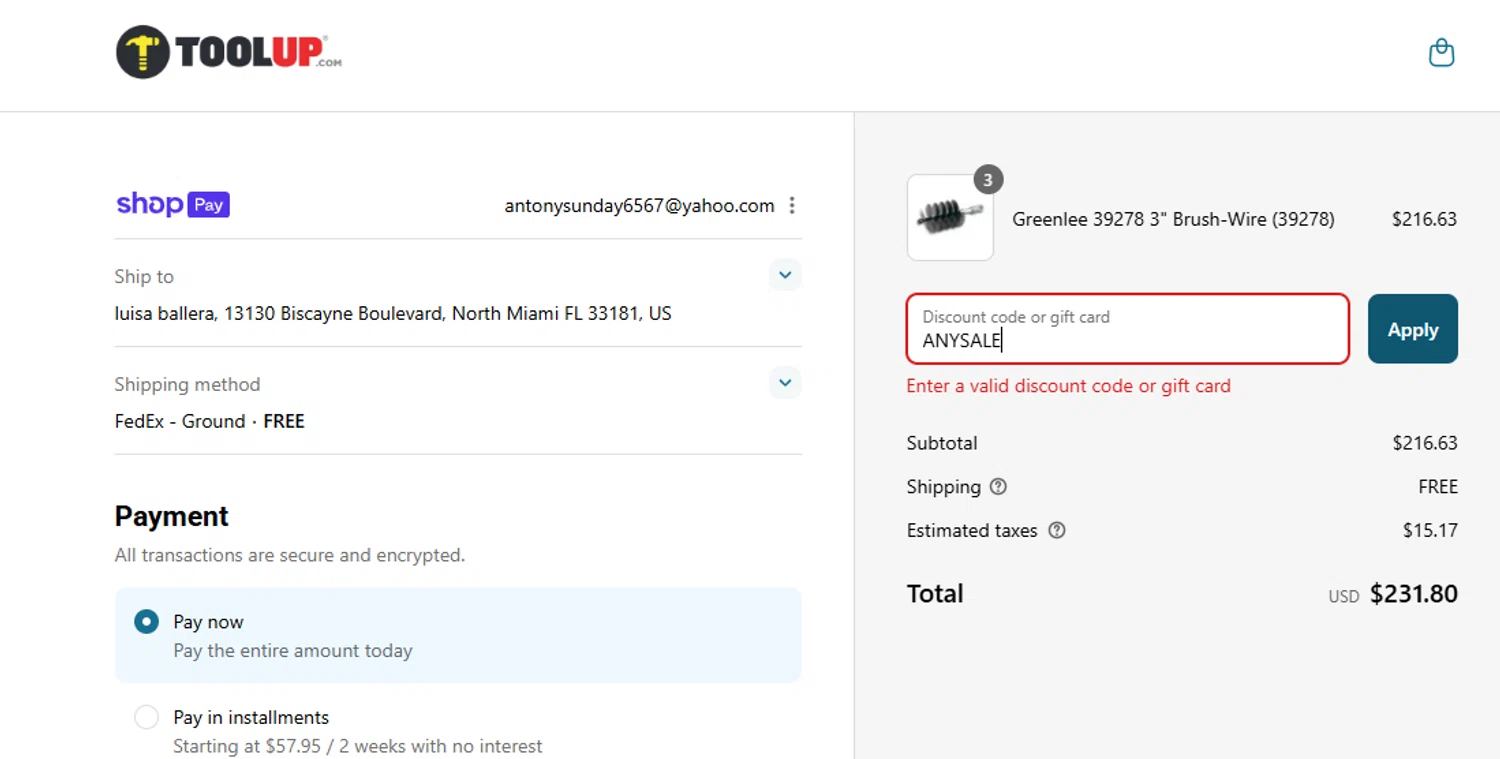Open the shopping bag cart icon
This screenshot has width=1500, height=759.
pyautogui.click(x=1441, y=52)
